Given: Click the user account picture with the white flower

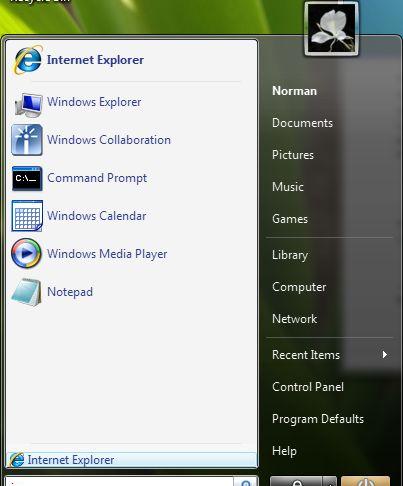Looking at the screenshot, I should [331, 30].
